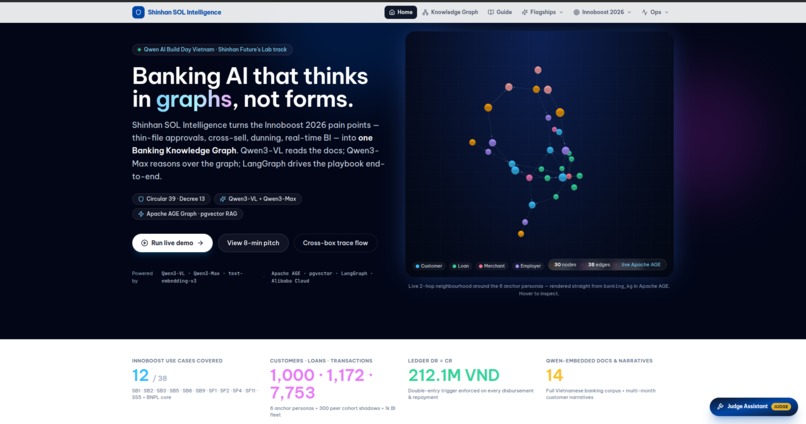The width and height of the screenshot is (806, 424).
Task: Open the Cross-box trace flow button
Action: click(335, 243)
